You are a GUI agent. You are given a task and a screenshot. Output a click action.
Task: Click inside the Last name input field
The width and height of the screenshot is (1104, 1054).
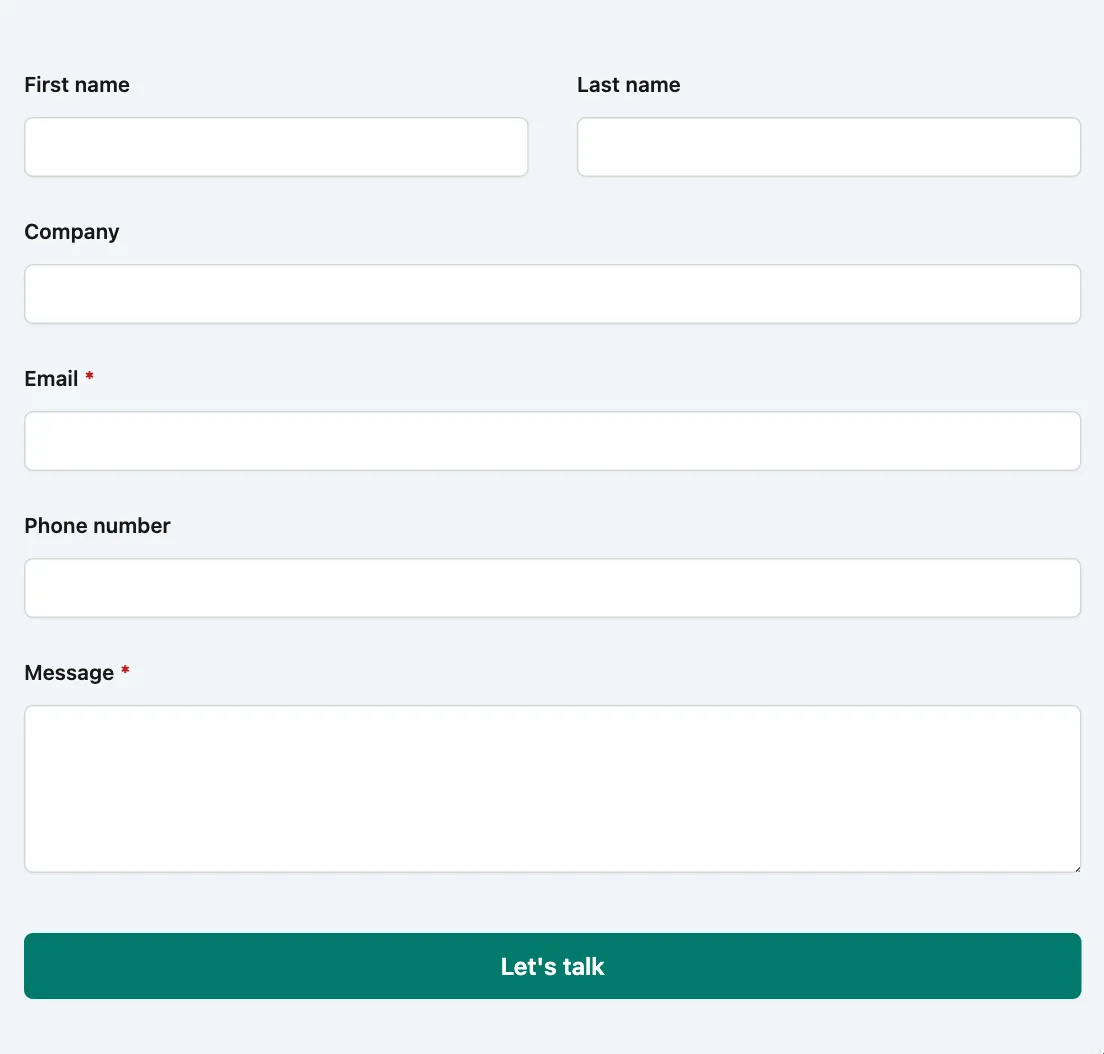(x=828, y=146)
